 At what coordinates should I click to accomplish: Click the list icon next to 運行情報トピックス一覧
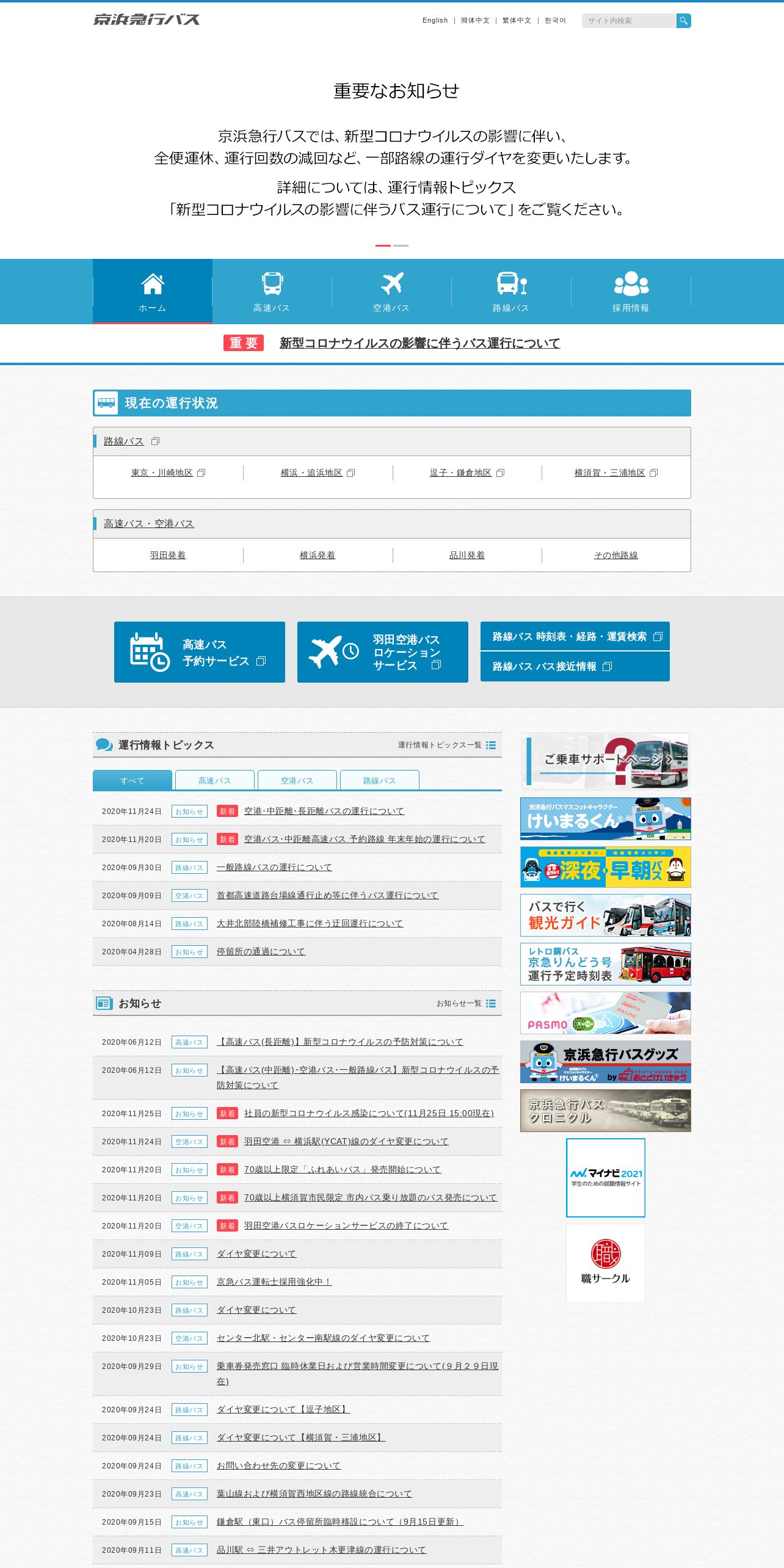(x=491, y=745)
